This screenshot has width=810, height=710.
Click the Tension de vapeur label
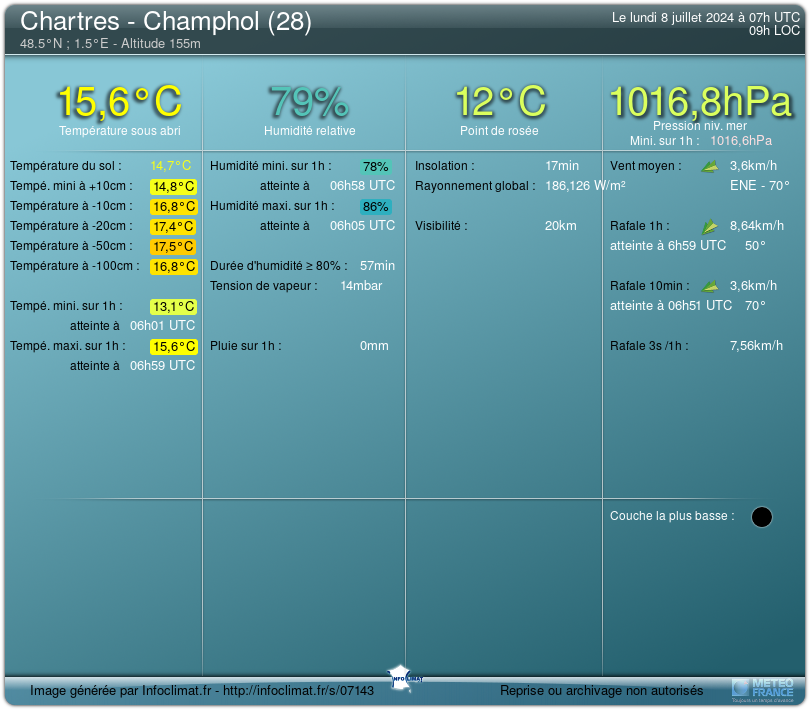point(263,286)
